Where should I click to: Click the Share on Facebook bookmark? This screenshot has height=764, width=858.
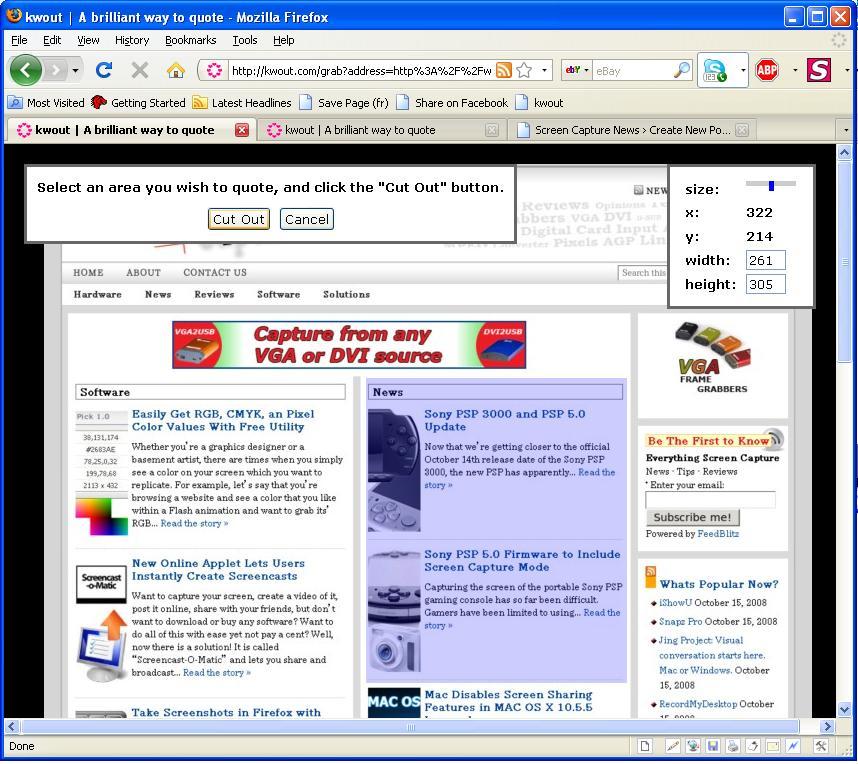click(452, 103)
